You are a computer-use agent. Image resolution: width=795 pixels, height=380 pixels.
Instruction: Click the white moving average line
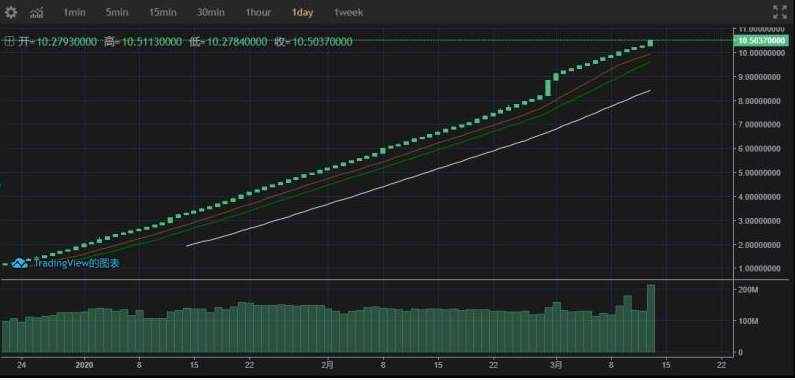pyautogui.click(x=419, y=174)
